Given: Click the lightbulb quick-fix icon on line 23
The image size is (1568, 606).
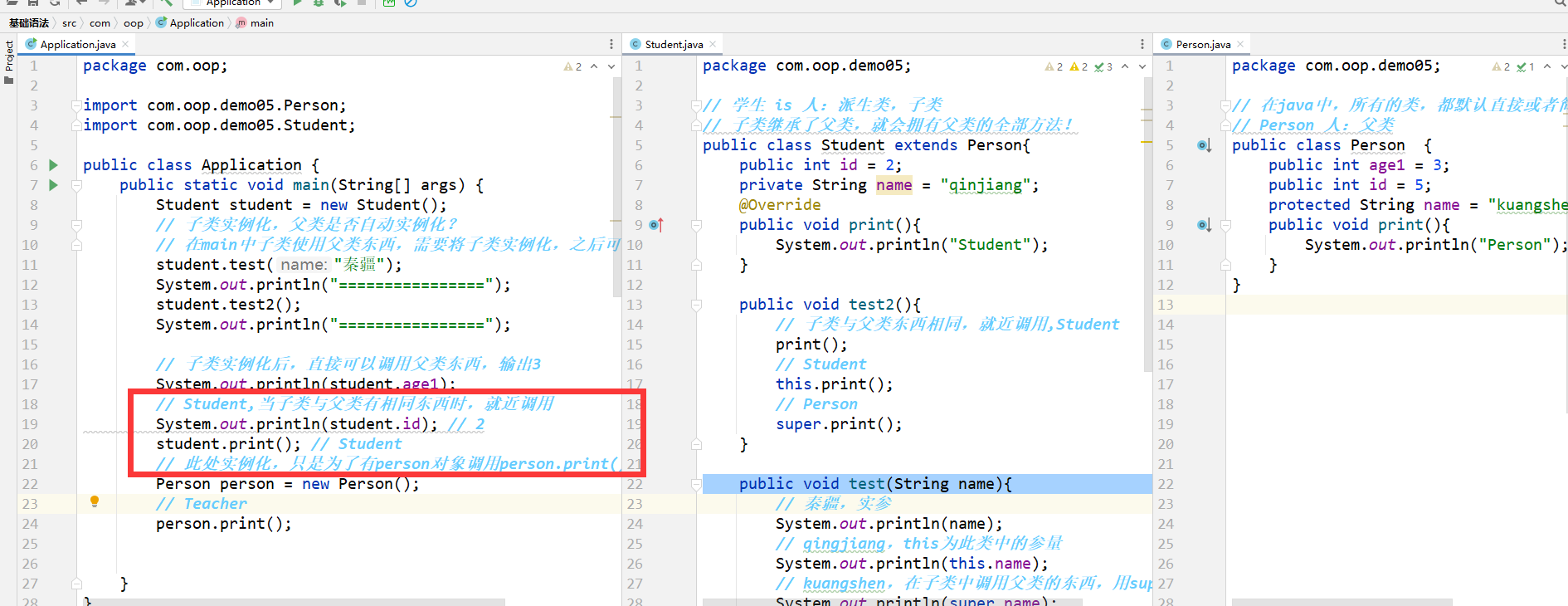Looking at the screenshot, I should point(95,501).
